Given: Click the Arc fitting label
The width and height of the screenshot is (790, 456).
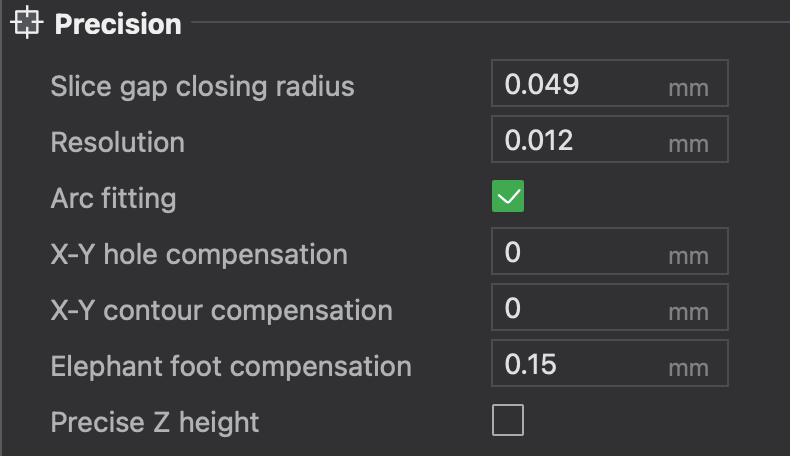Looking at the screenshot, I should coord(113,198).
